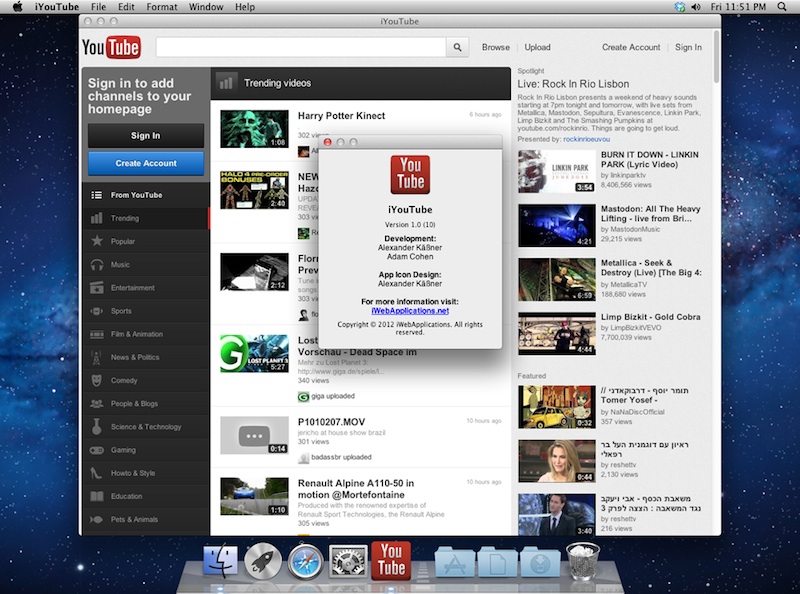
Task: Play the Limp Bizkit Gold Cobra thumbnail
Action: (556, 334)
